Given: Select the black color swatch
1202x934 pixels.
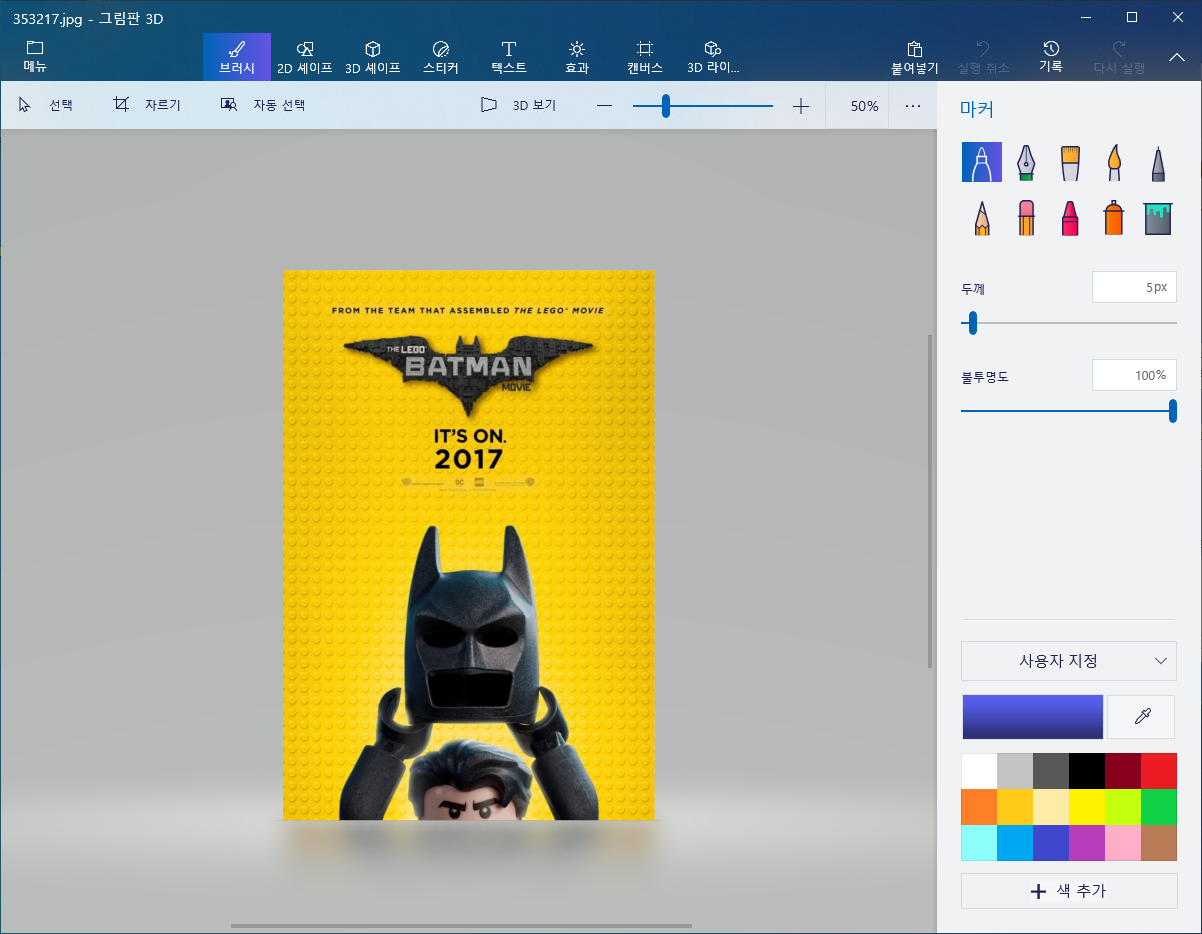Looking at the screenshot, I should tap(1087, 771).
